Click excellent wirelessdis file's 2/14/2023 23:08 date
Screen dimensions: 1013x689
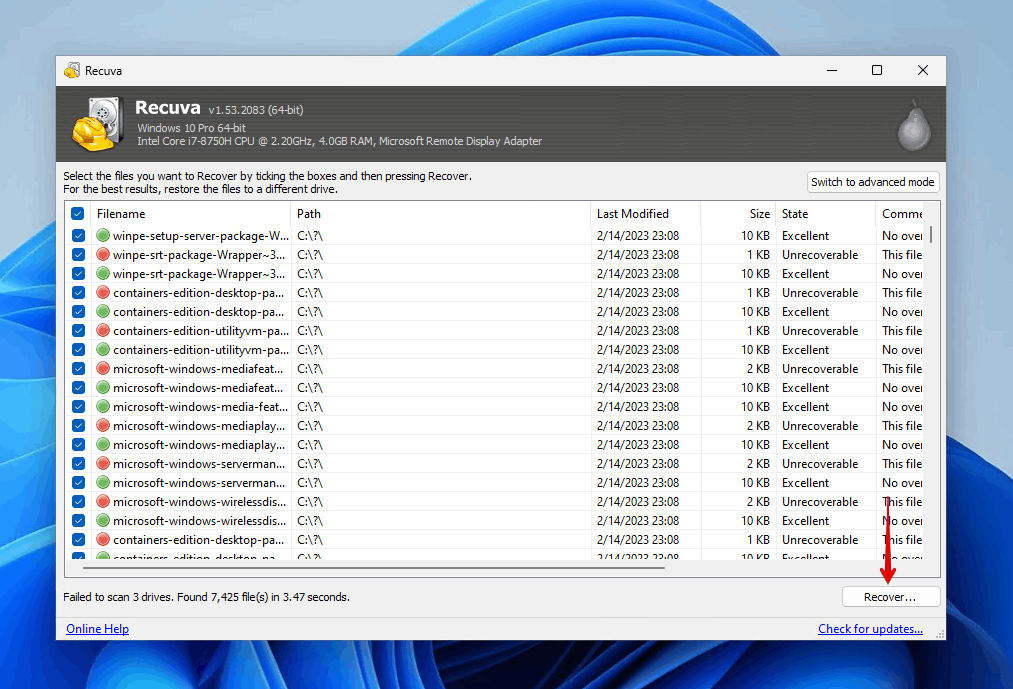638,521
